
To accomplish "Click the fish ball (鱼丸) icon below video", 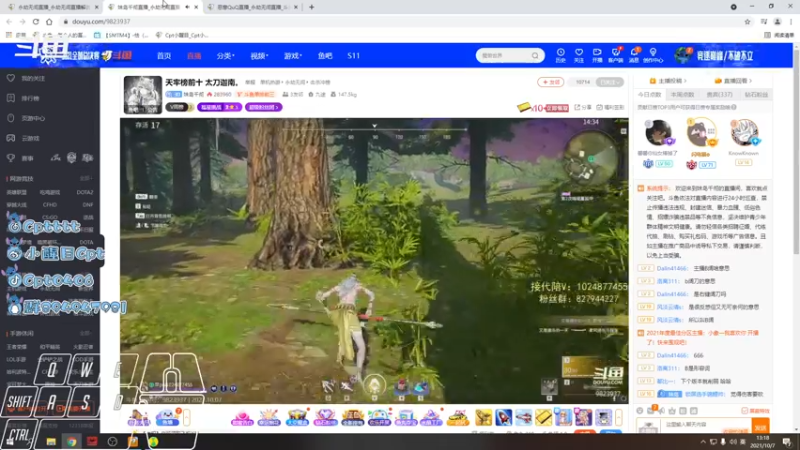I will tap(167, 417).
